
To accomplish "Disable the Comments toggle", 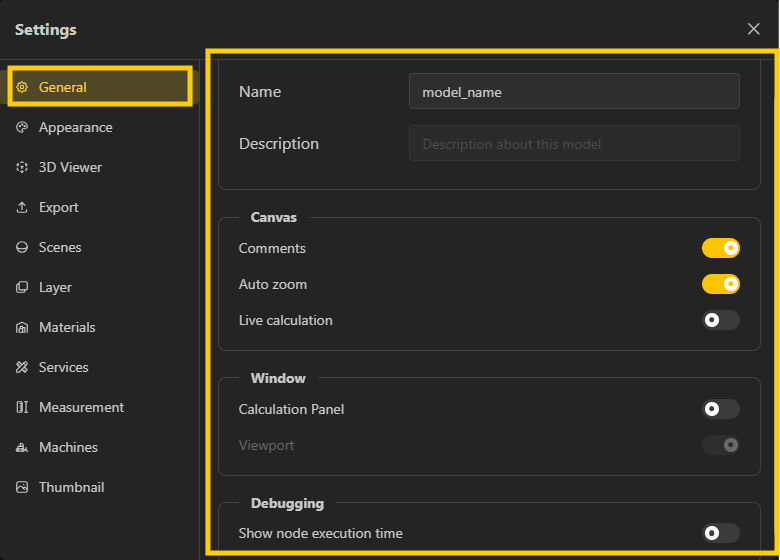I will click(x=720, y=248).
